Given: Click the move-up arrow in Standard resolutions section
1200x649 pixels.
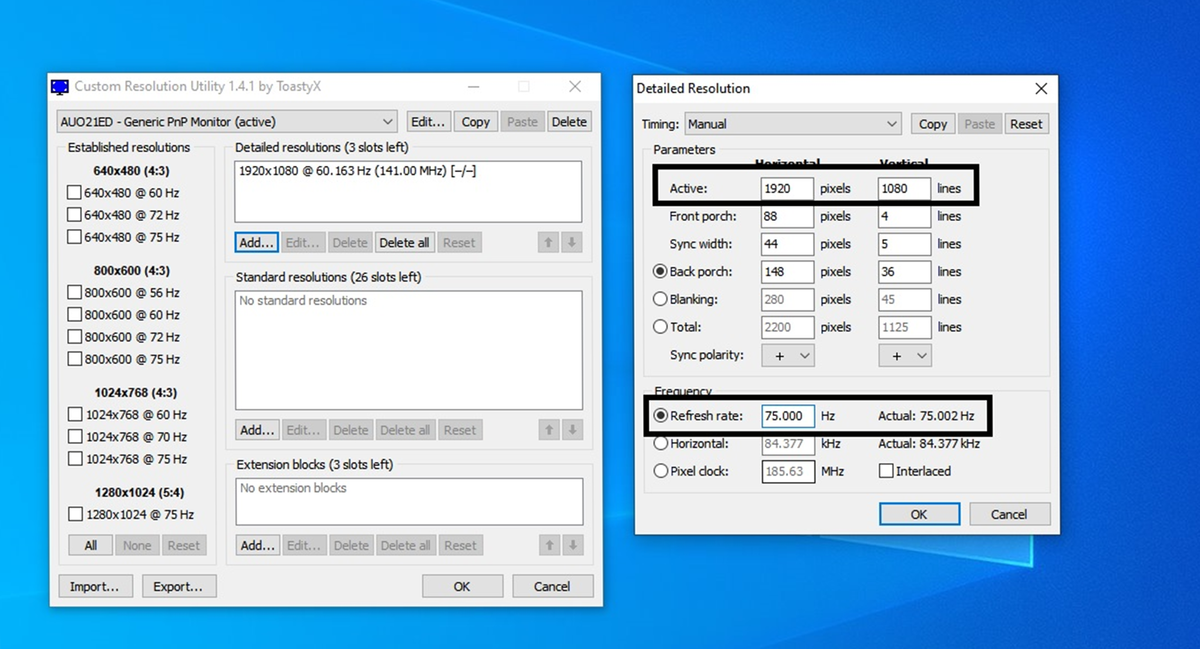Looking at the screenshot, I should pos(548,430).
